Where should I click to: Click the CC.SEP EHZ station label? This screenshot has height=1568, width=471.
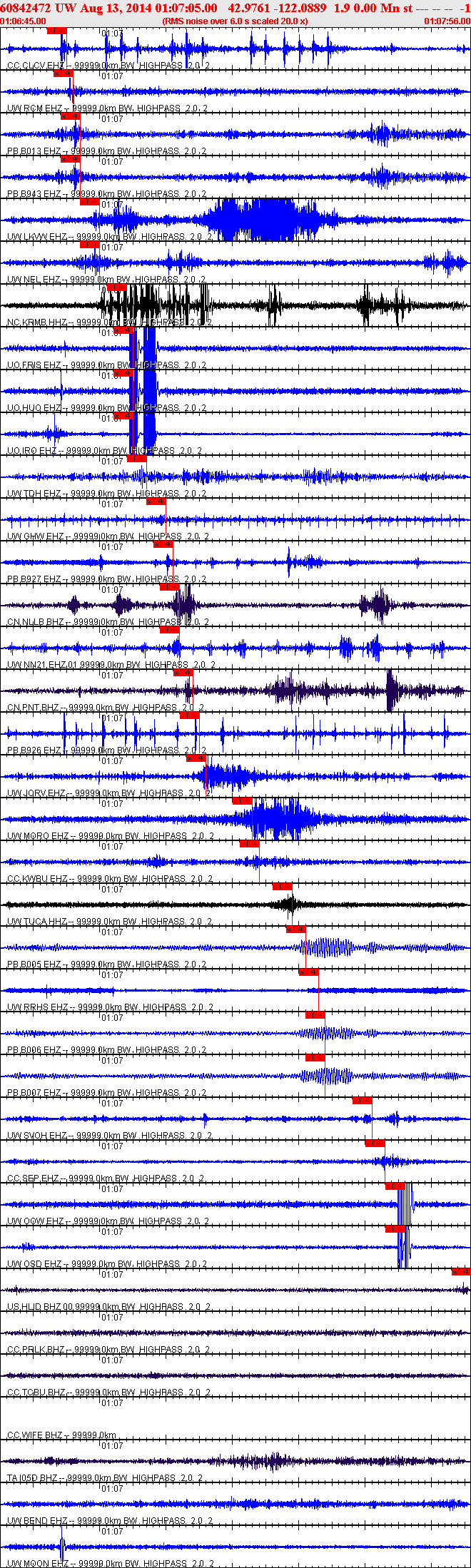[33, 1178]
